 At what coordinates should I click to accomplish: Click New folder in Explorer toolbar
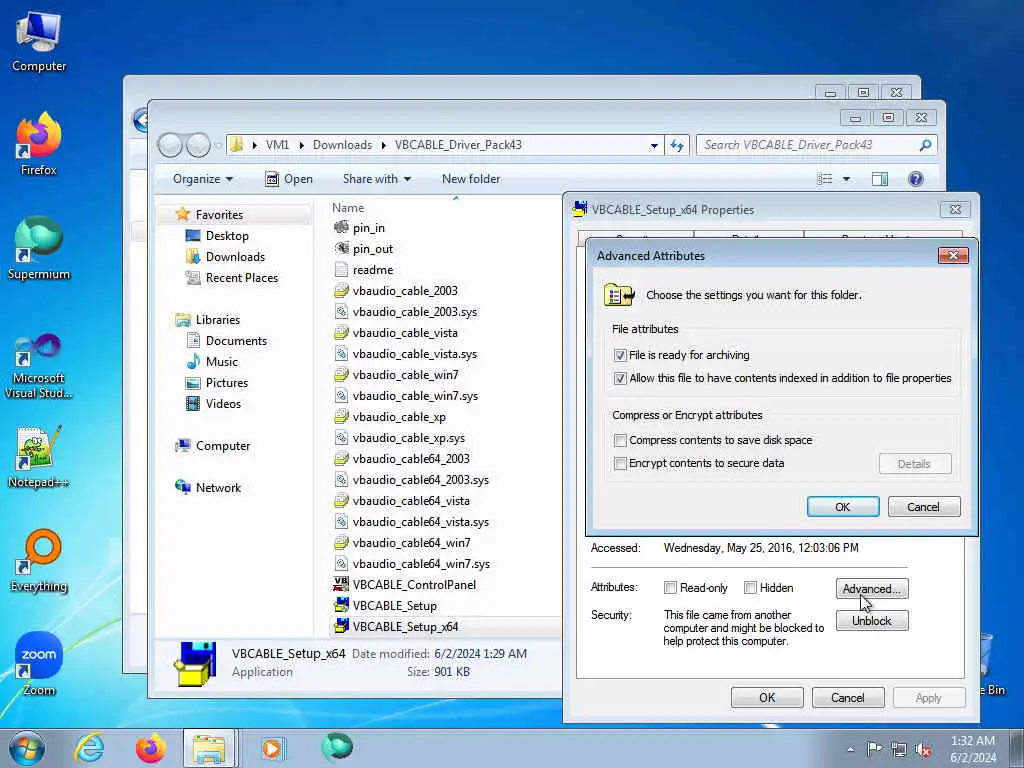(x=471, y=179)
